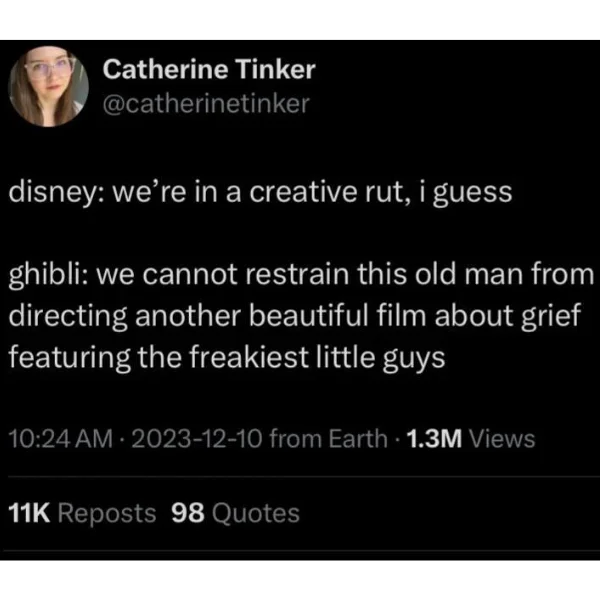Click the words 'directing another' in tweet

pyautogui.click(x=125, y=316)
